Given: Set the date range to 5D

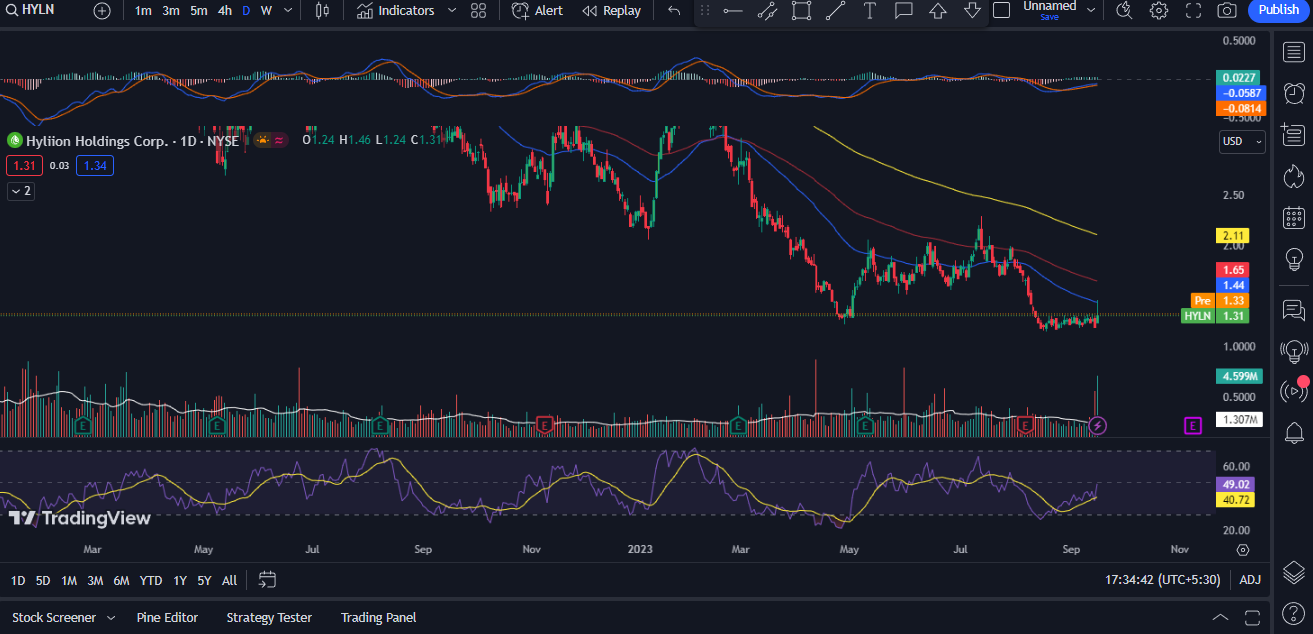Looking at the screenshot, I should (43, 580).
